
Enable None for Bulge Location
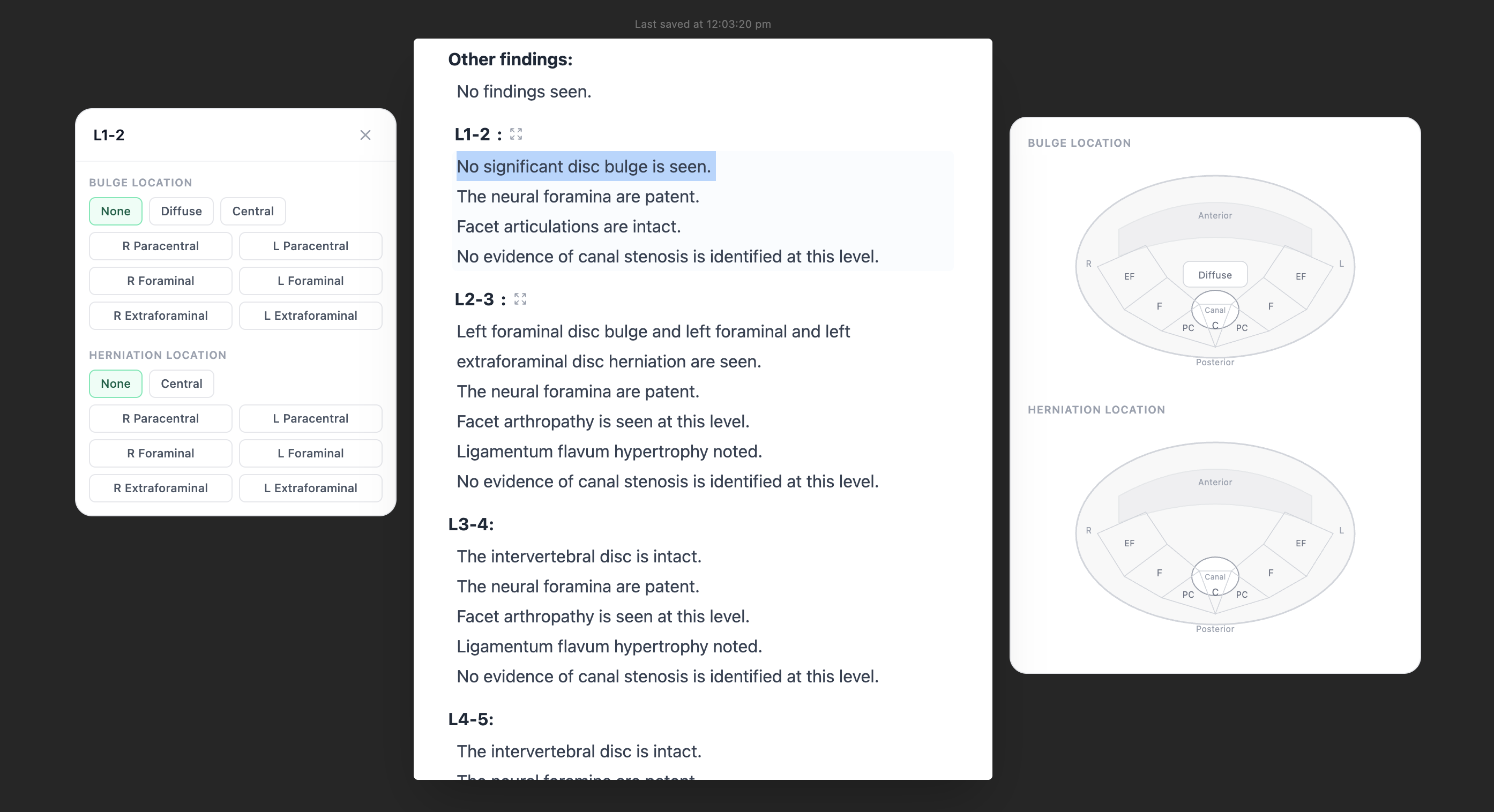(115, 211)
